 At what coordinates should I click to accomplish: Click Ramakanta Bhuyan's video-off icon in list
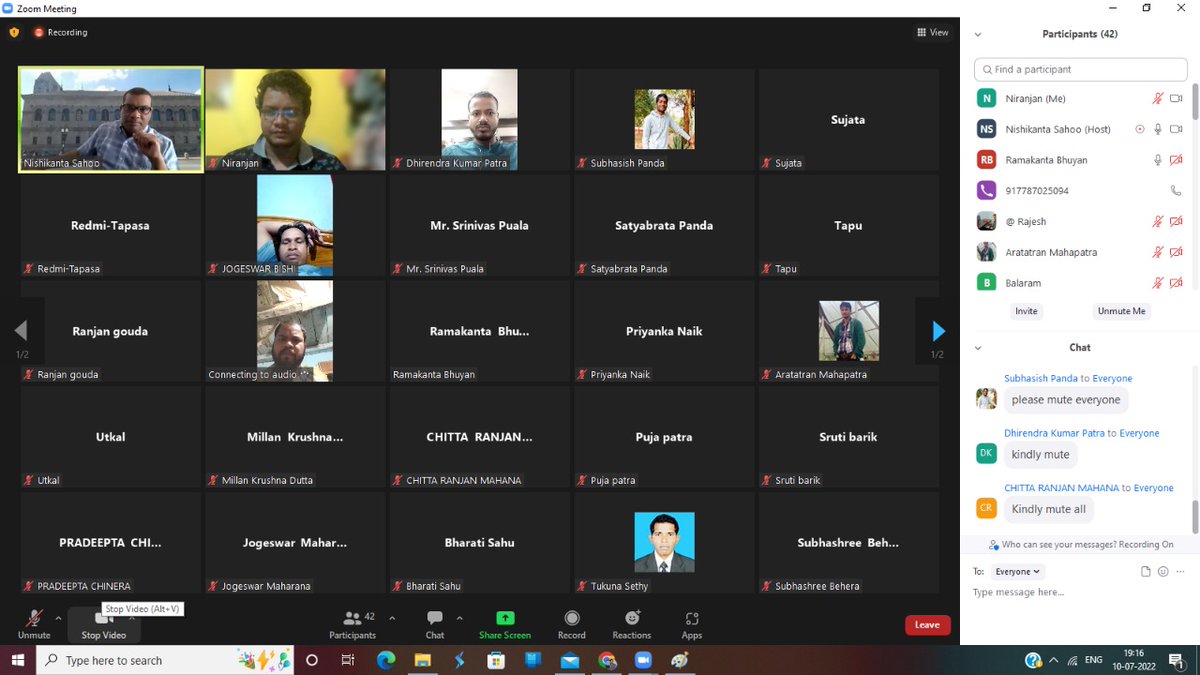[x=1177, y=160]
